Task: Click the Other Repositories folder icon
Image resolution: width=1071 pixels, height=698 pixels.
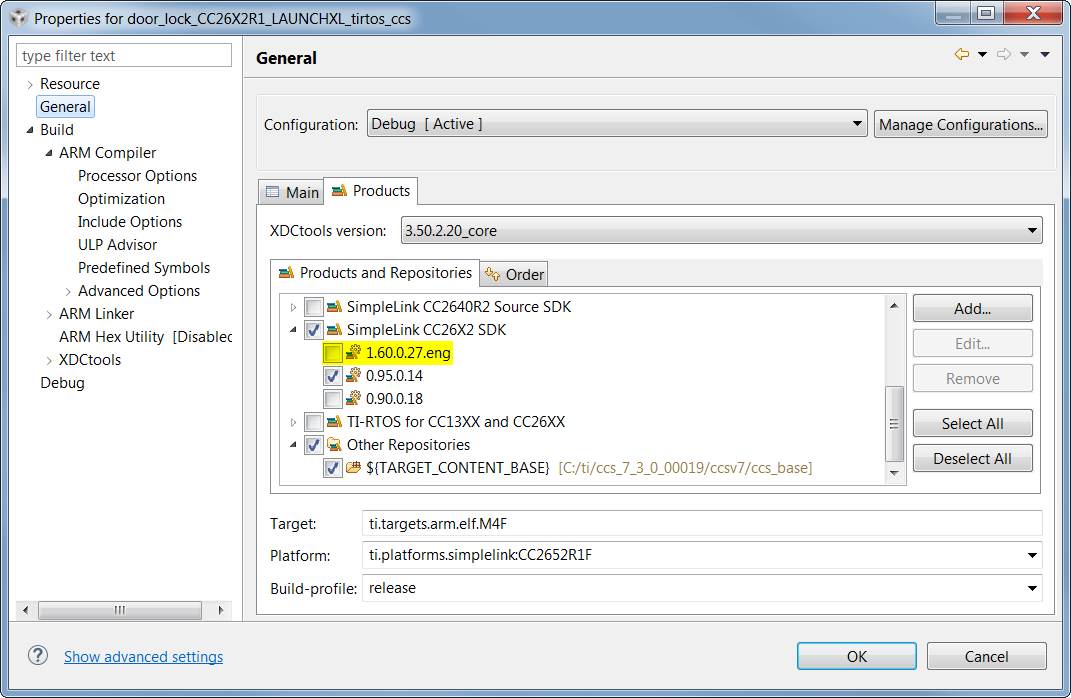Action: [334, 445]
